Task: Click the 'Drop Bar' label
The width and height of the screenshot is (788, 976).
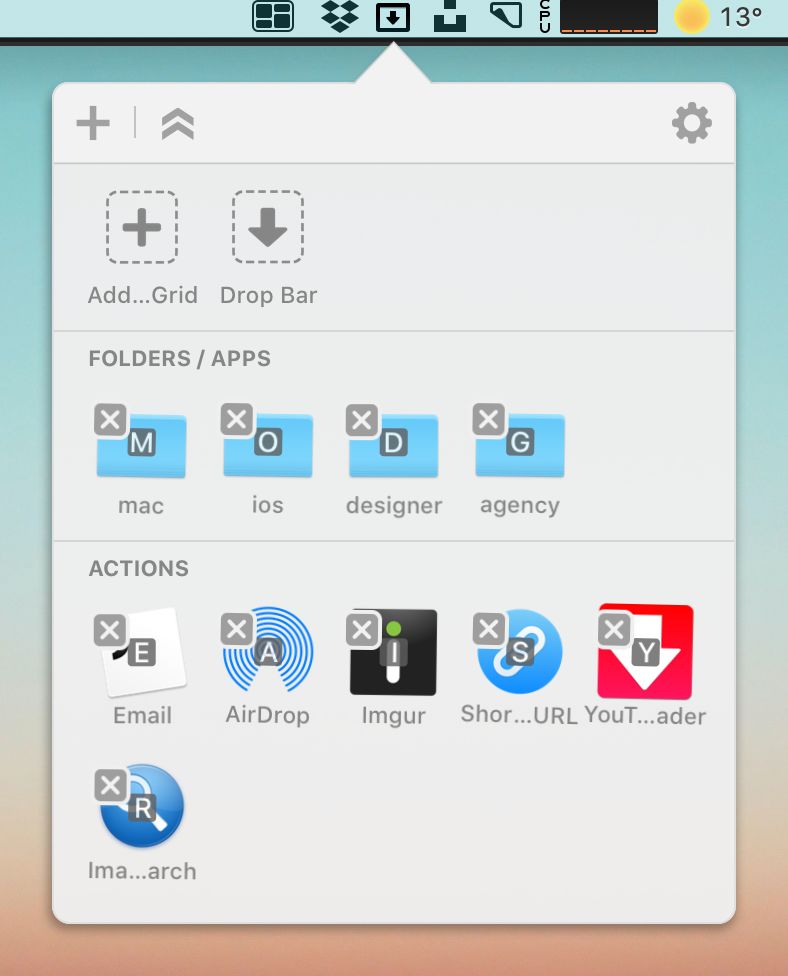Action: (x=268, y=295)
